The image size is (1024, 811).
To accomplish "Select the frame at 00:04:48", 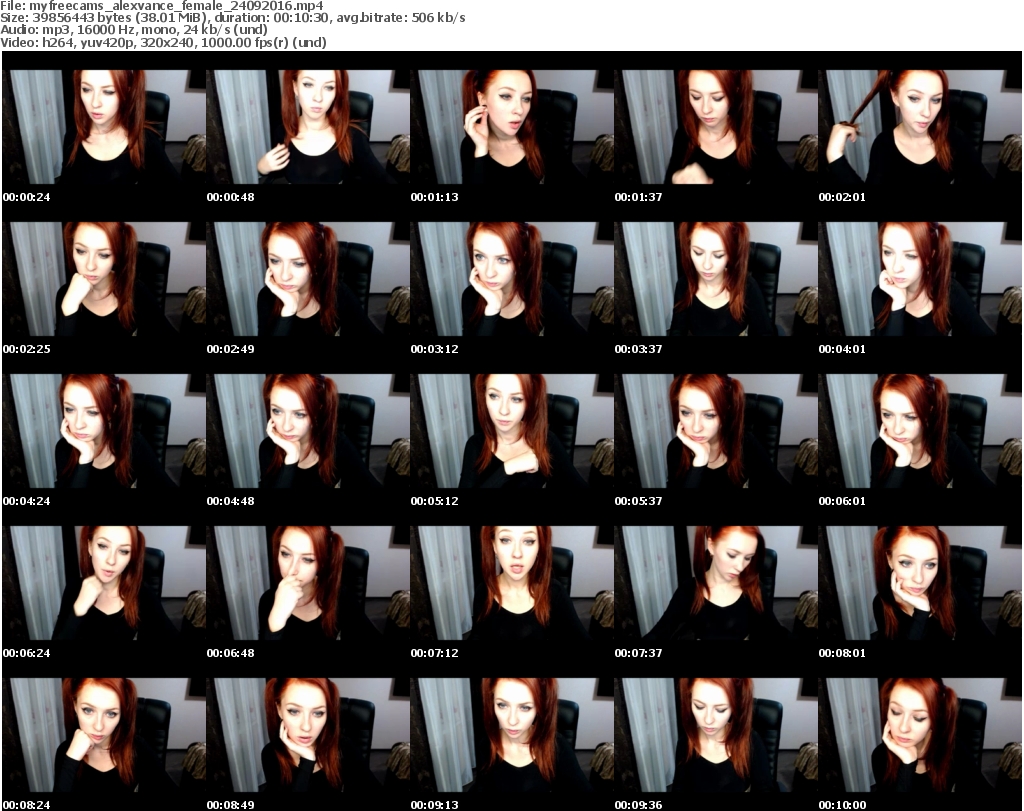I will coord(307,431).
